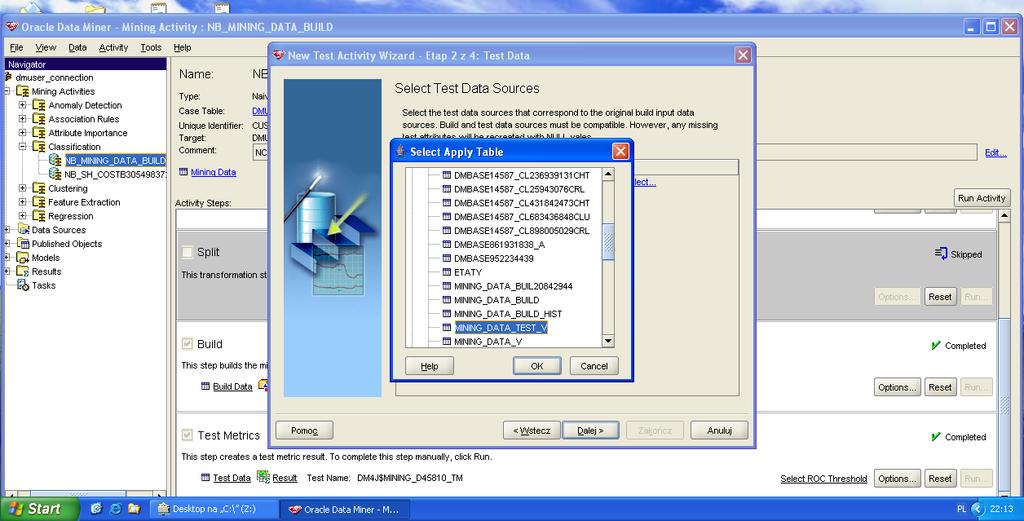
Task: Select MINING_DATA_BUILD_HIST in the table list
Action: 507,314
